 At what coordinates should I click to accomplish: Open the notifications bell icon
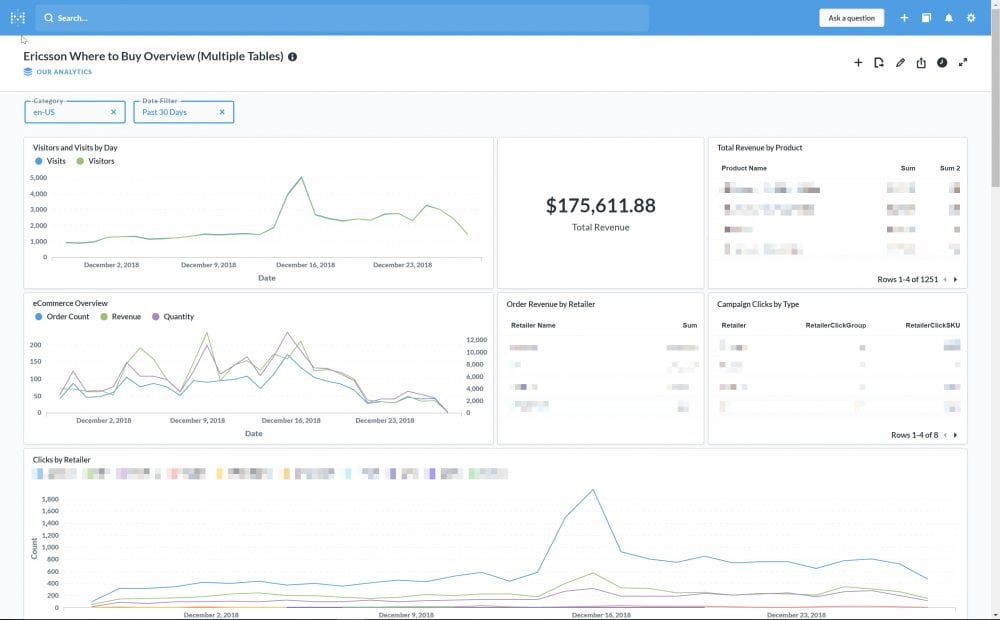[x=949, y=18]
